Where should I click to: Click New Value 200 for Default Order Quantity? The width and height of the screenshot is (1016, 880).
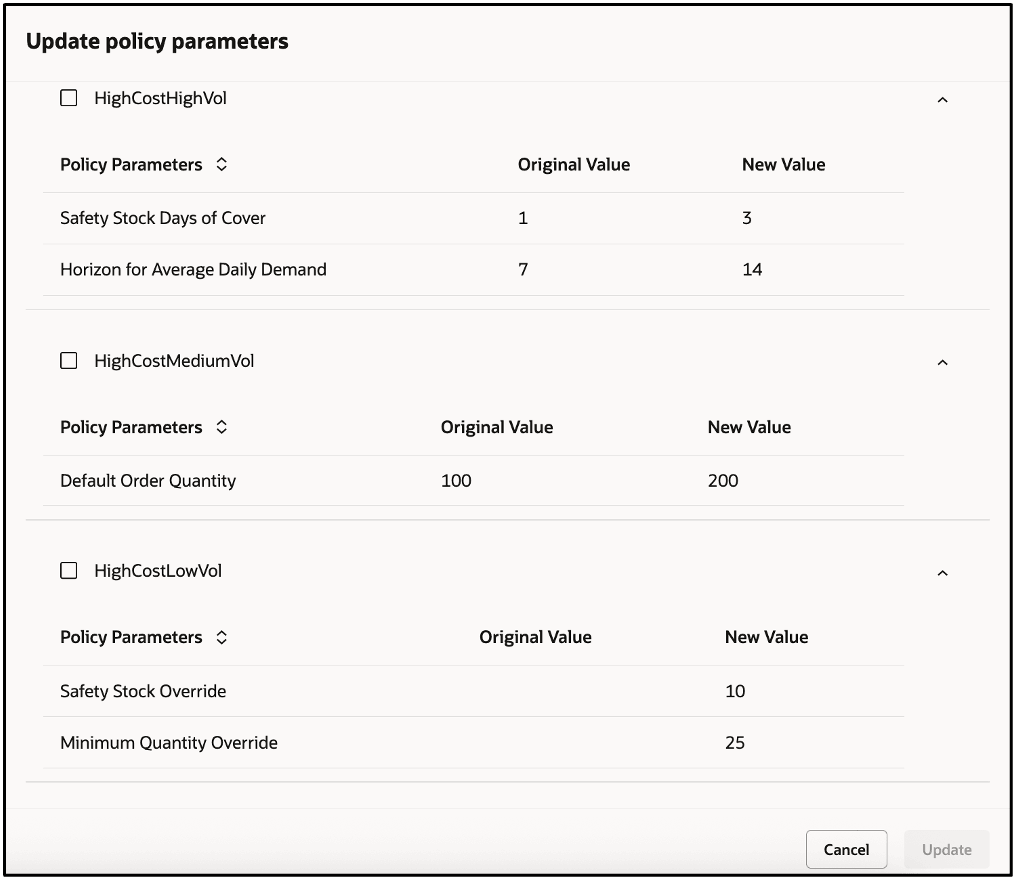pos(723,481)
